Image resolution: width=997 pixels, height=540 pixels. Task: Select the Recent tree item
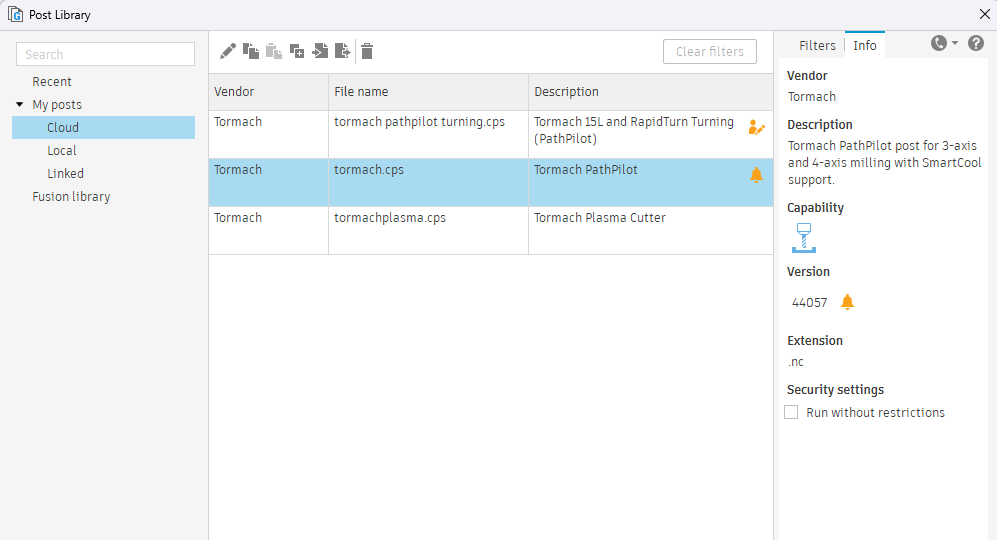point(52,81)
